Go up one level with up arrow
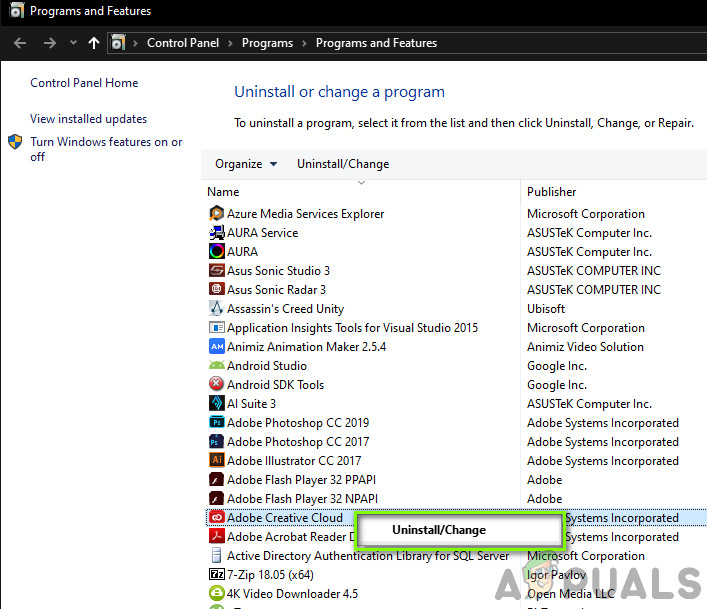This screenshot has height=609, width=707. coord(94,43)
